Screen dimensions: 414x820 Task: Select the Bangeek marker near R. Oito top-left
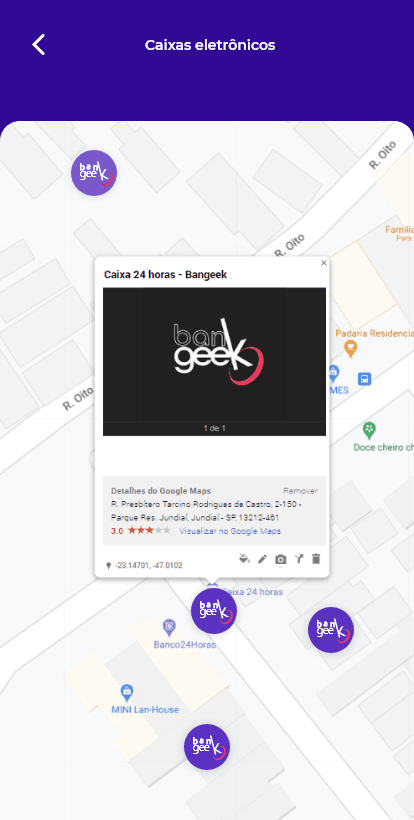tap(94, 173)
